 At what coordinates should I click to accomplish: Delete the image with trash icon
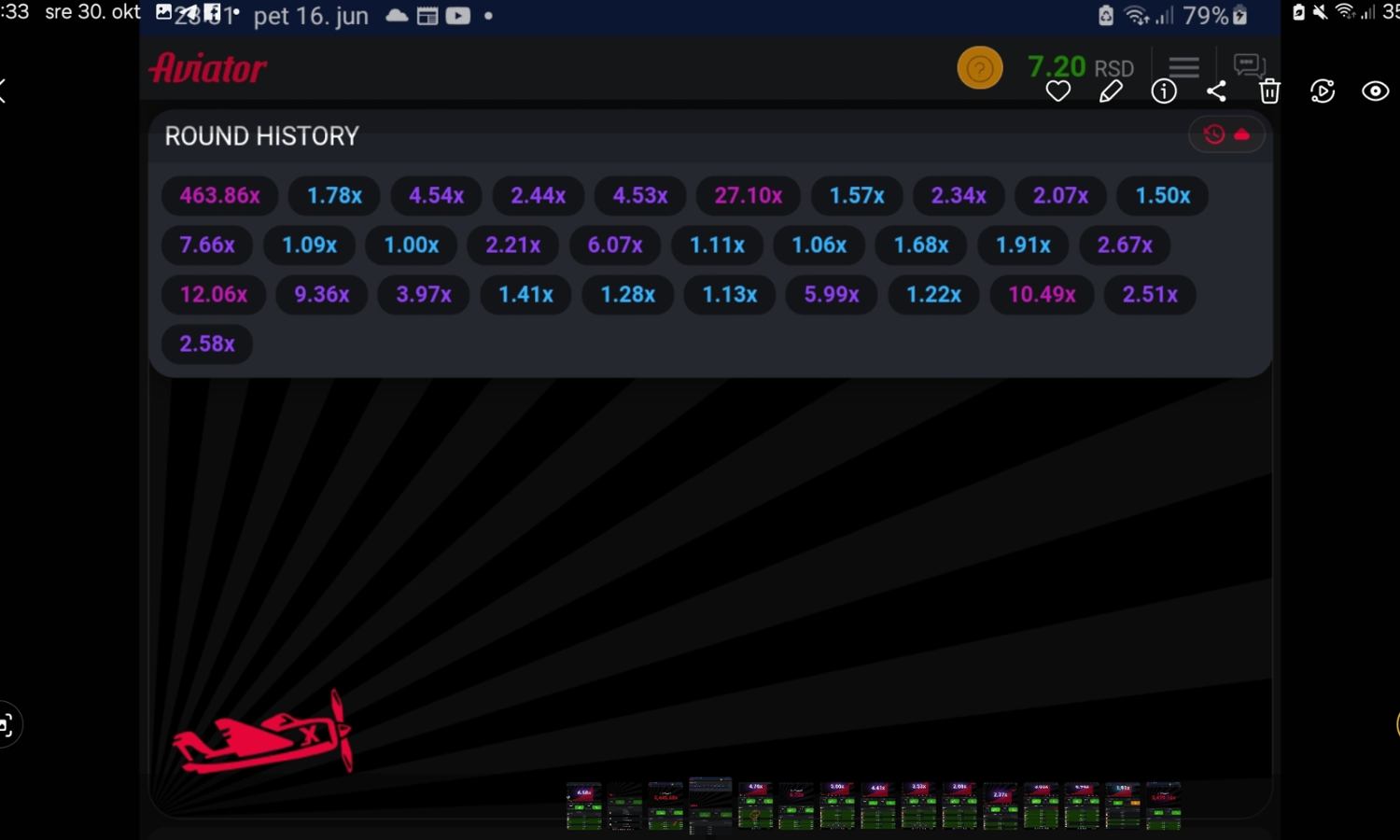point(1269,91)
